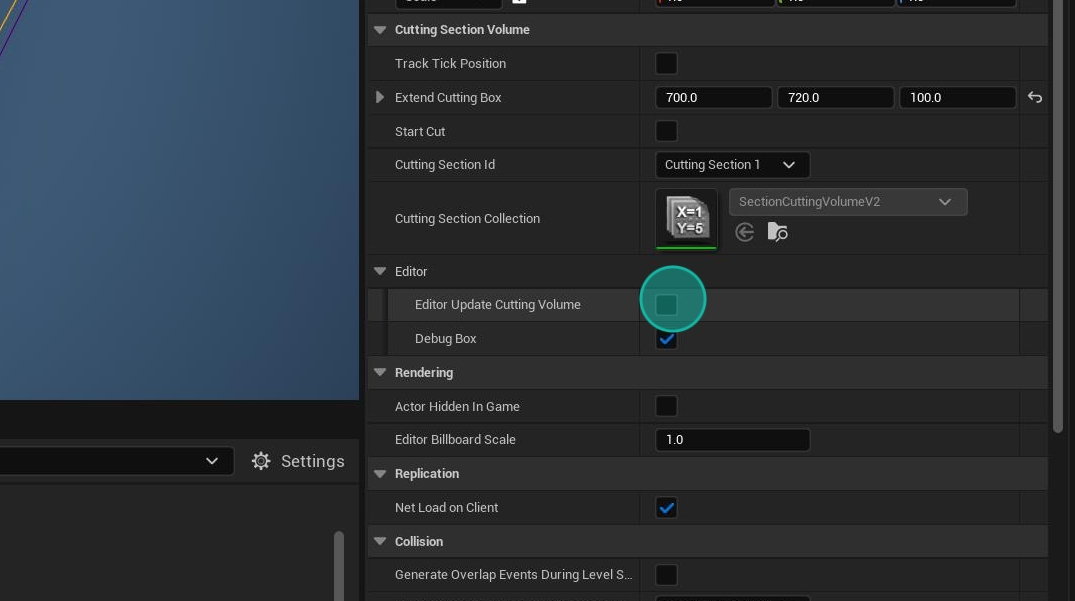The height and width of the screenshot is (601, 1075).
Task: Select the Cutting Section Id label
Action: (445, 164)
